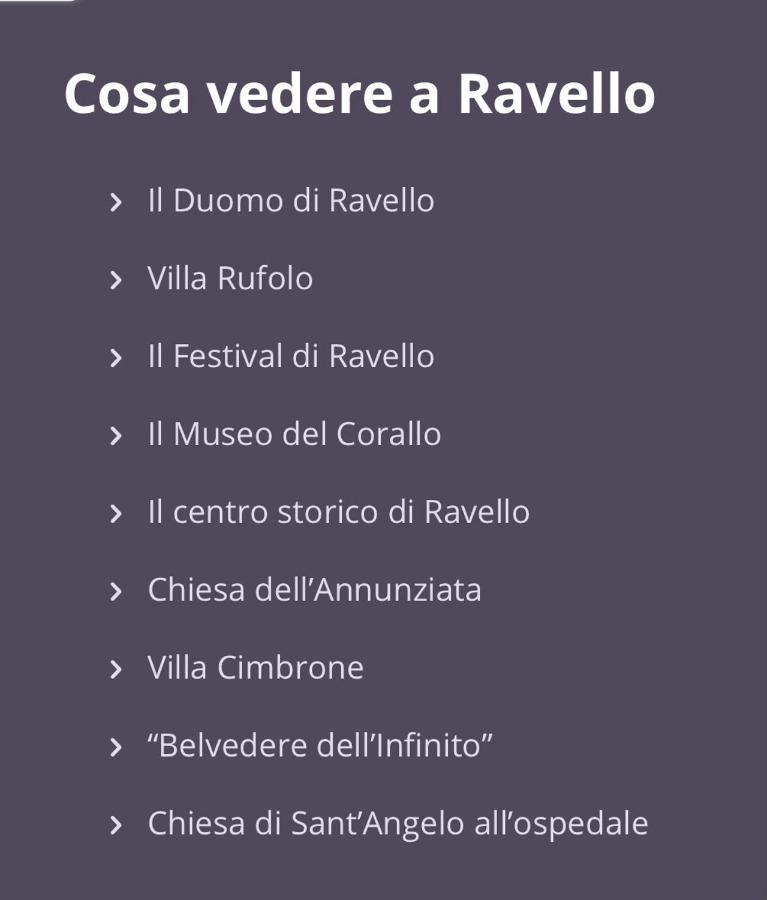Click the Cosa vedere a Ravello heading
The image size is (767, 900).
click(359, 94)
